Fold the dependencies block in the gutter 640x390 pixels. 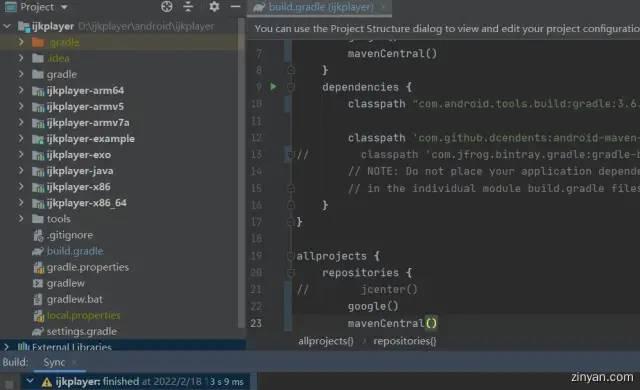click(291, 86)
